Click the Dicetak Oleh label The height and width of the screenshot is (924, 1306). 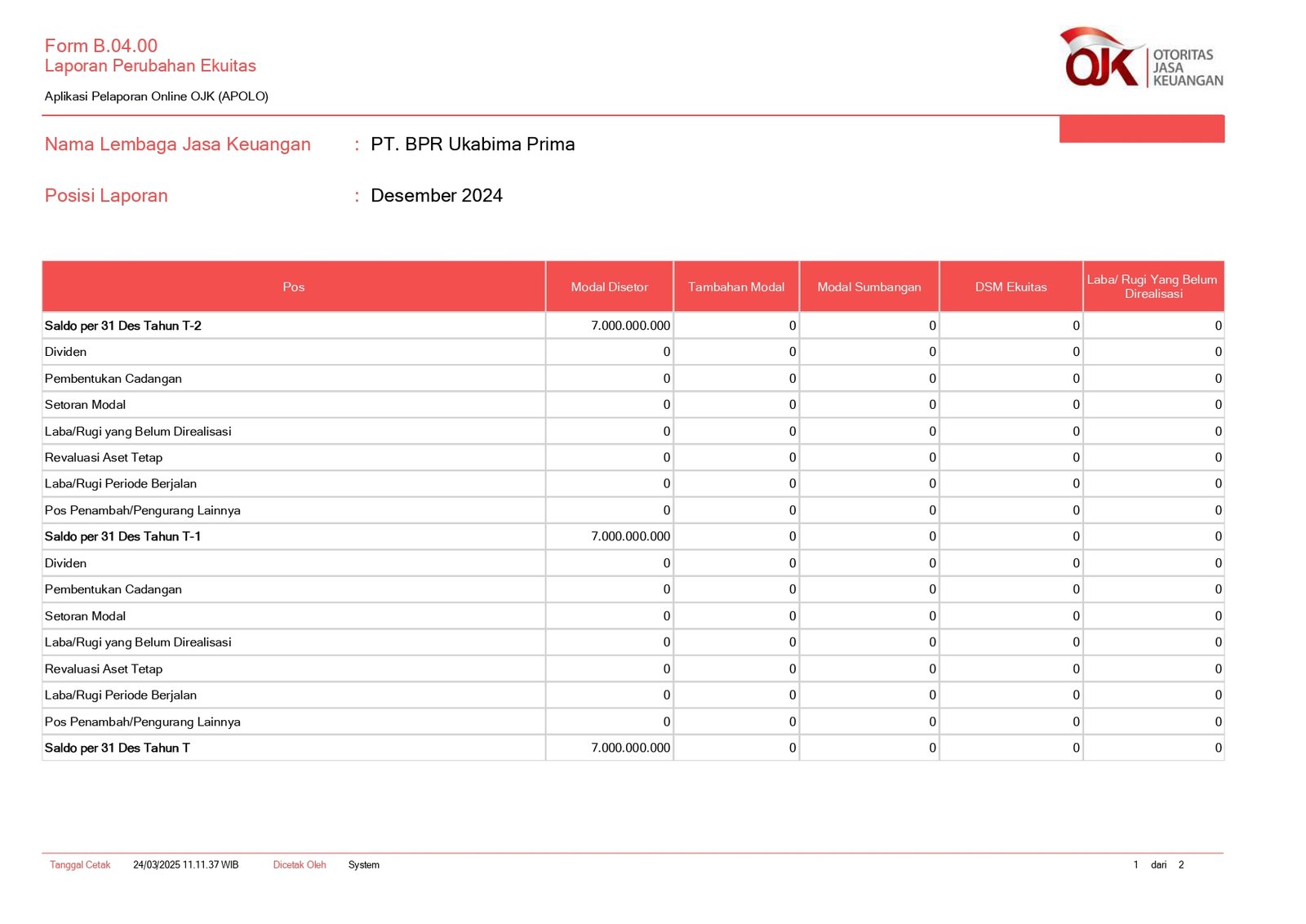tap(300, 864)
